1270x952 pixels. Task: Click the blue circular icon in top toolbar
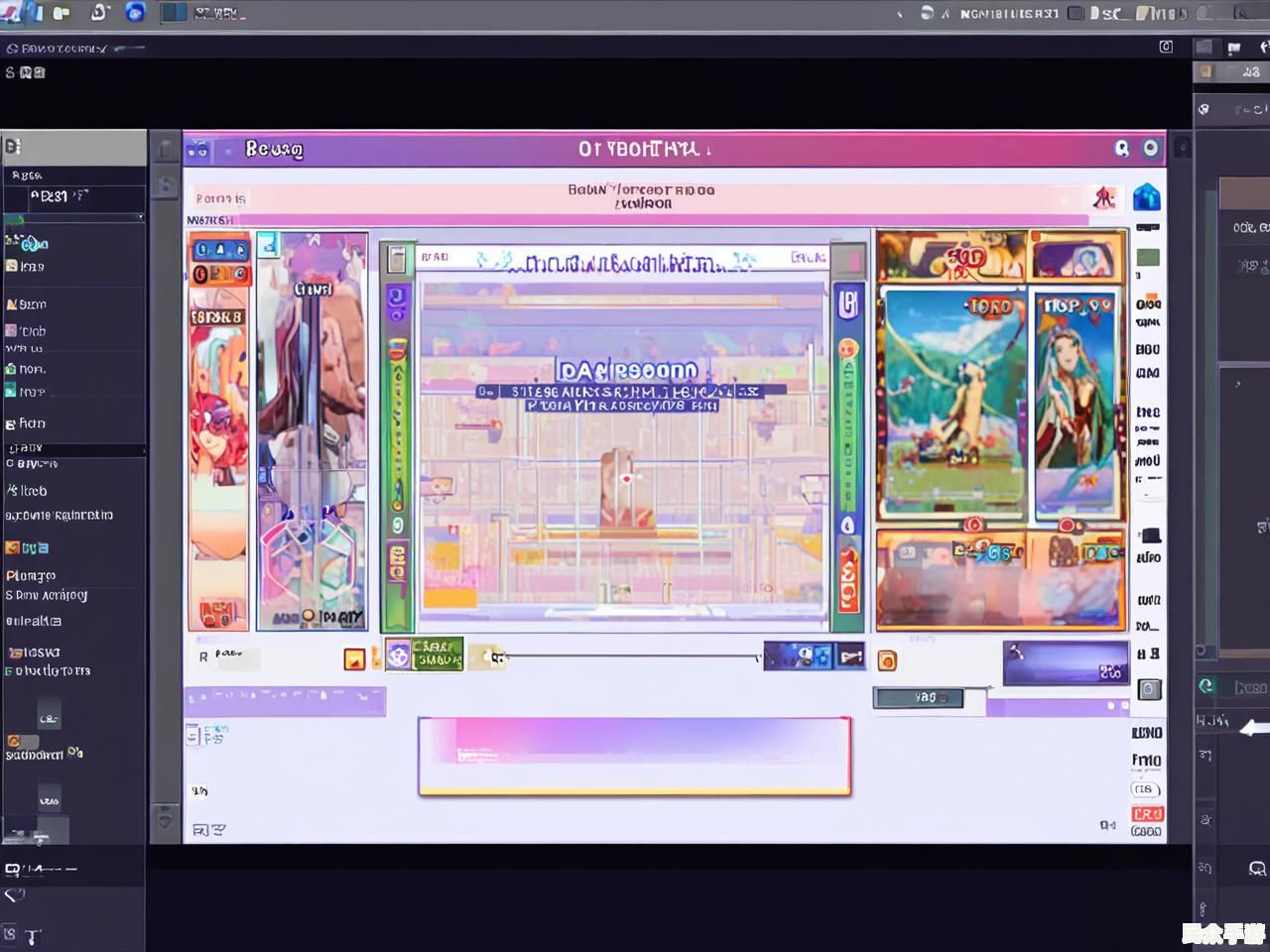coord(135,12)
